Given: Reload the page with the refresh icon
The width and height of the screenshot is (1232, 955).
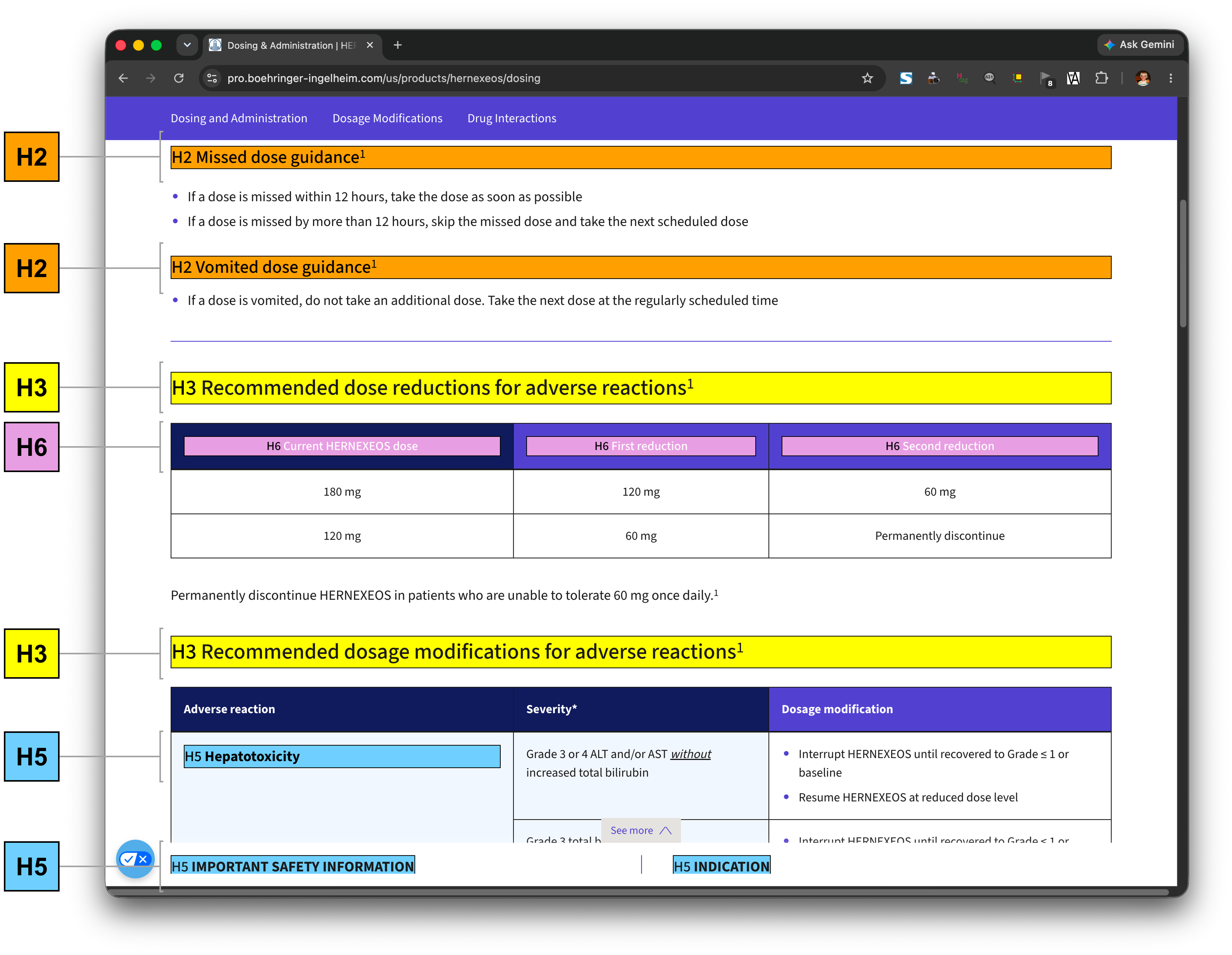Looking at the screenshot, I should (179, 79).
